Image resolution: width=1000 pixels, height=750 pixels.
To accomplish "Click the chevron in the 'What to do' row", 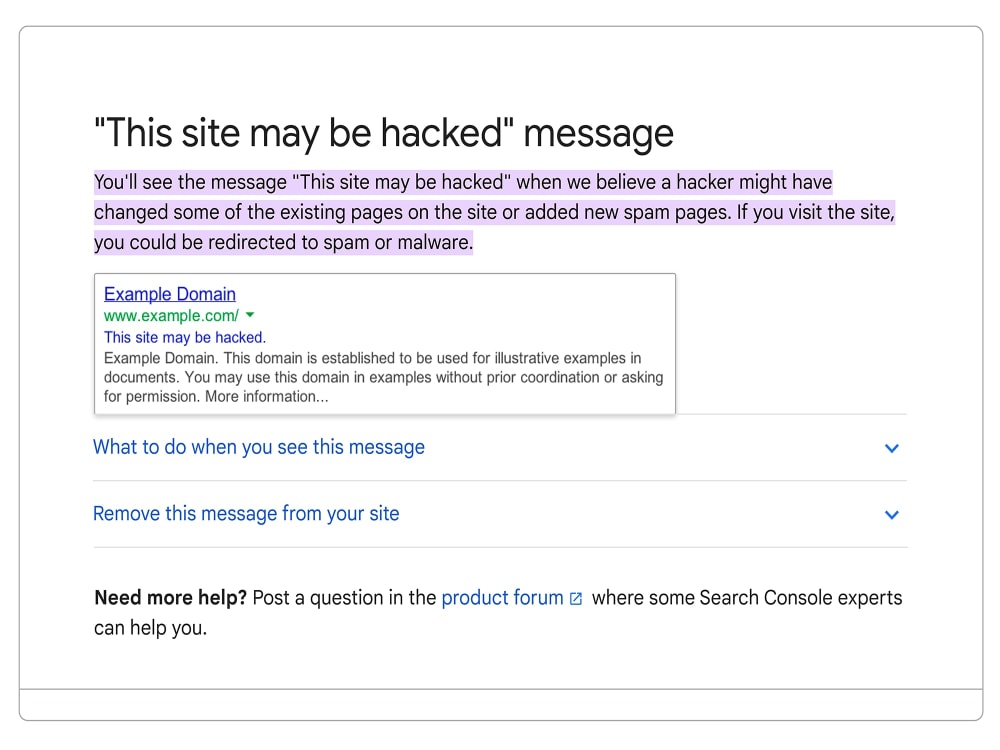I will pos(892,448).
